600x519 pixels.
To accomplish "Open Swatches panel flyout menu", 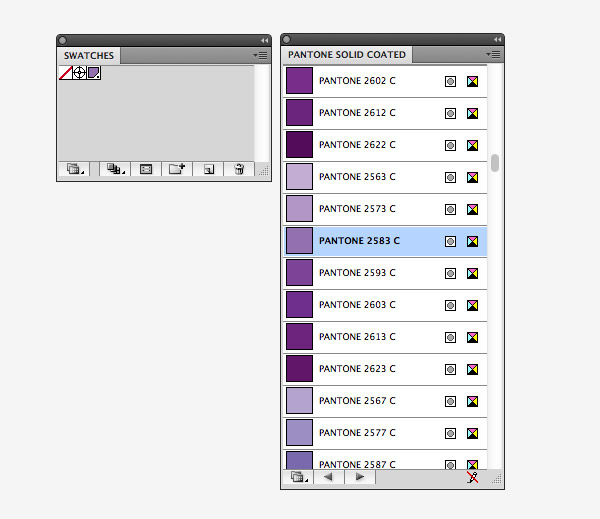I will [x=261, y=55].
